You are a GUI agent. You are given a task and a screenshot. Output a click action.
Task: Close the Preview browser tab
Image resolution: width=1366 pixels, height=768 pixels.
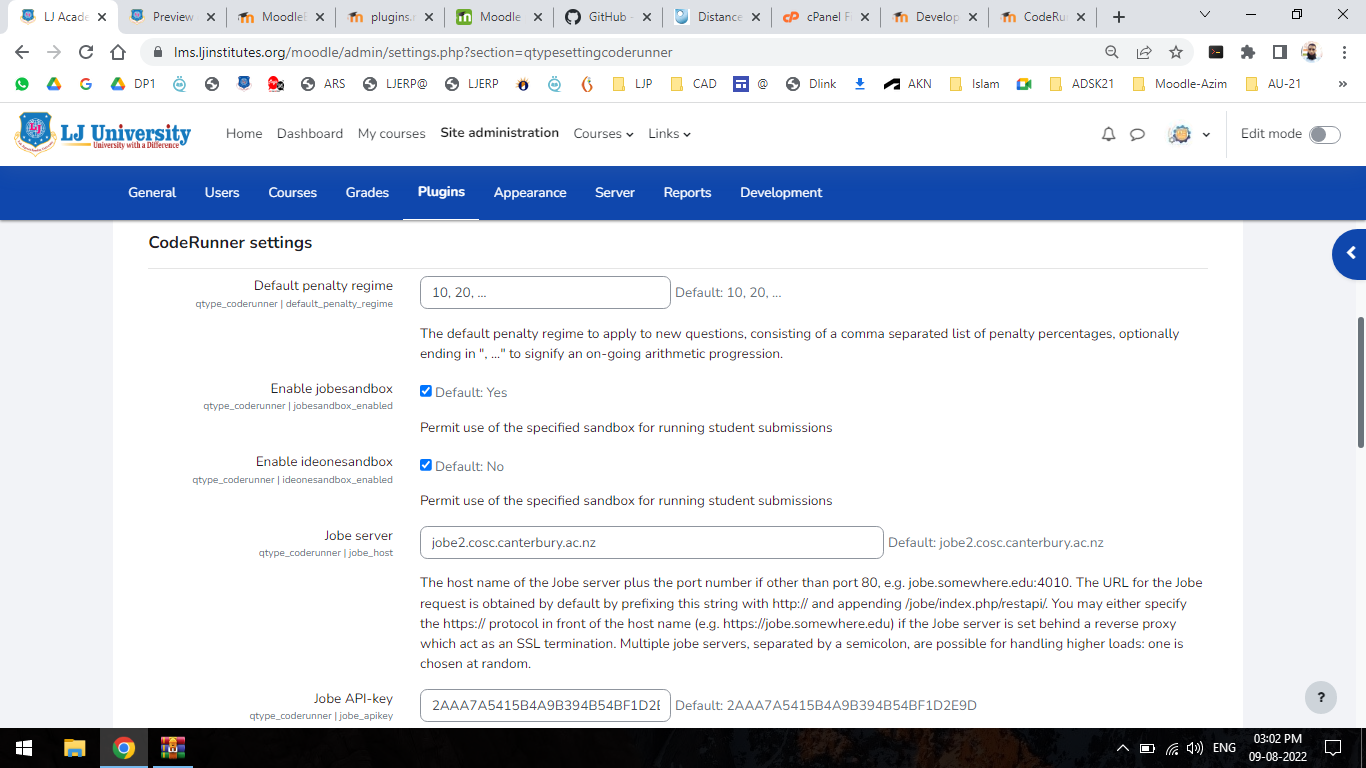pyautogui.click(x=210, y=17)
